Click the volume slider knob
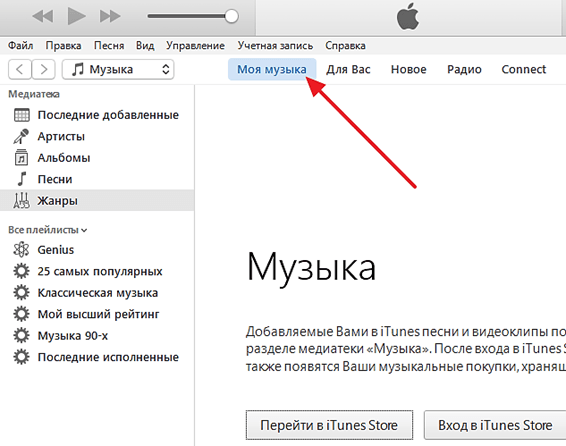Image resolution: width=566 pixels, height=446 pixels. point(231,16)
